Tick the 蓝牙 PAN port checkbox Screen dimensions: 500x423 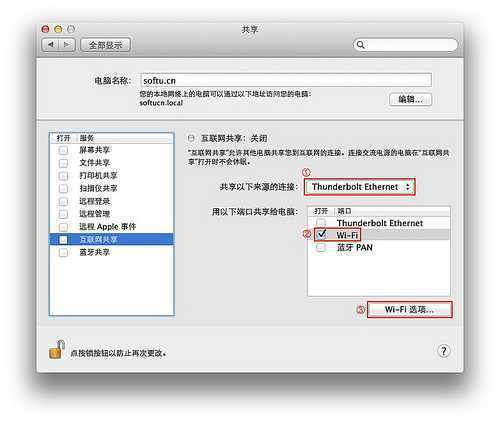point(321,247)
